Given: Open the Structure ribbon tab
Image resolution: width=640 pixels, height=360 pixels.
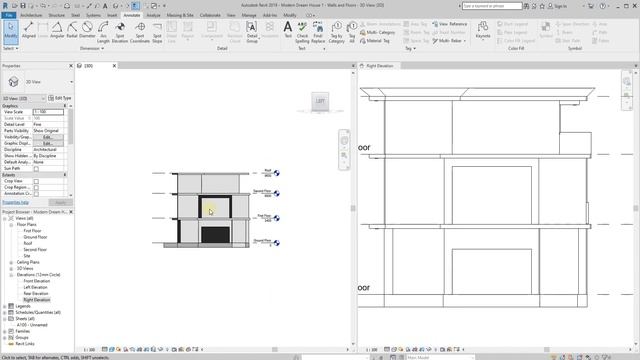Looking at the screenshot, I should [57, 15].
